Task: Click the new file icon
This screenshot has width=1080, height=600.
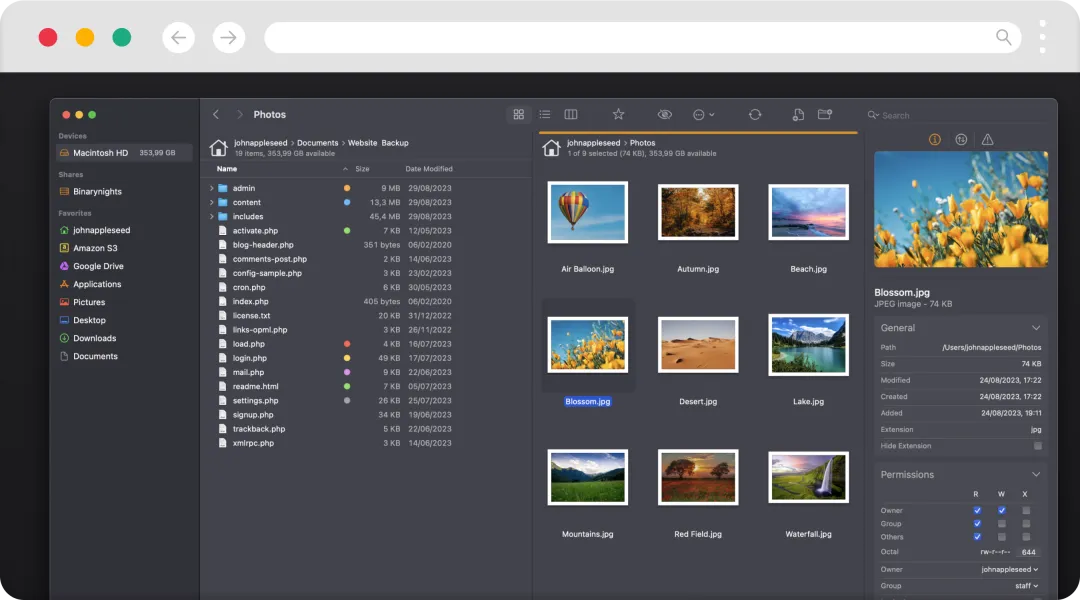Action: pos(798,114)
